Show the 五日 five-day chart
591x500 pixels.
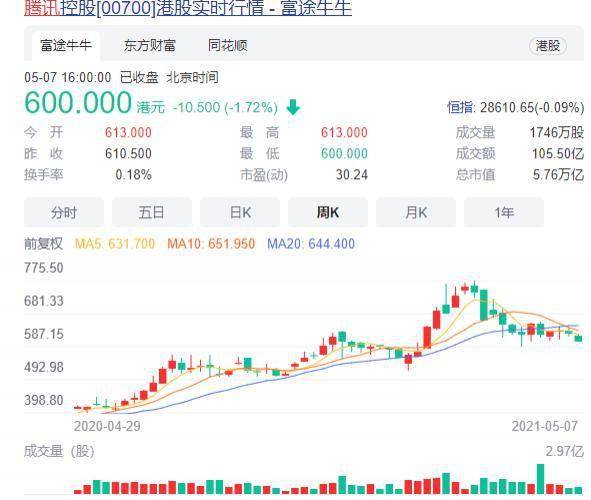click(152, 213)
